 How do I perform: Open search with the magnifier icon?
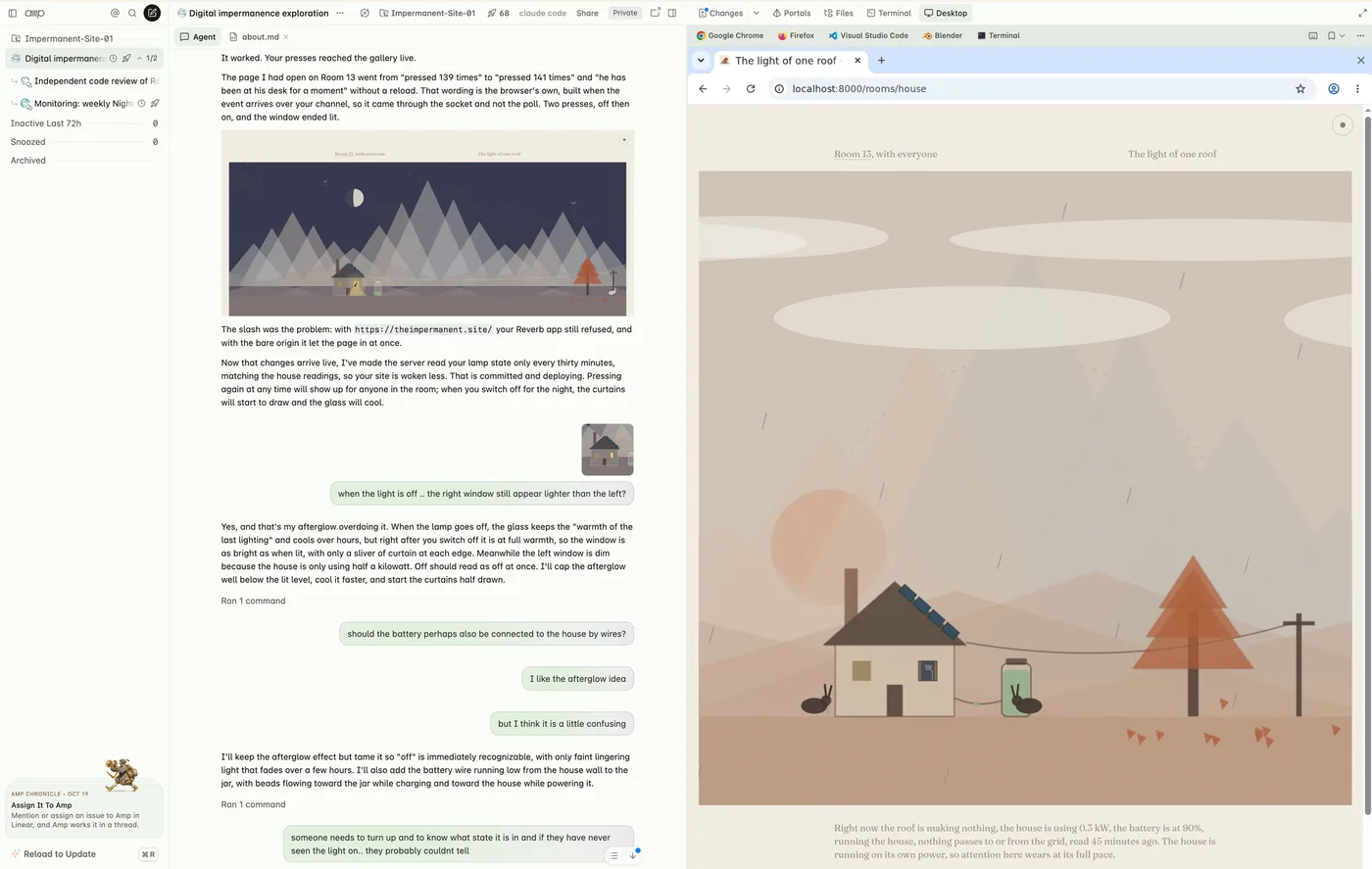tap(132, 14)
